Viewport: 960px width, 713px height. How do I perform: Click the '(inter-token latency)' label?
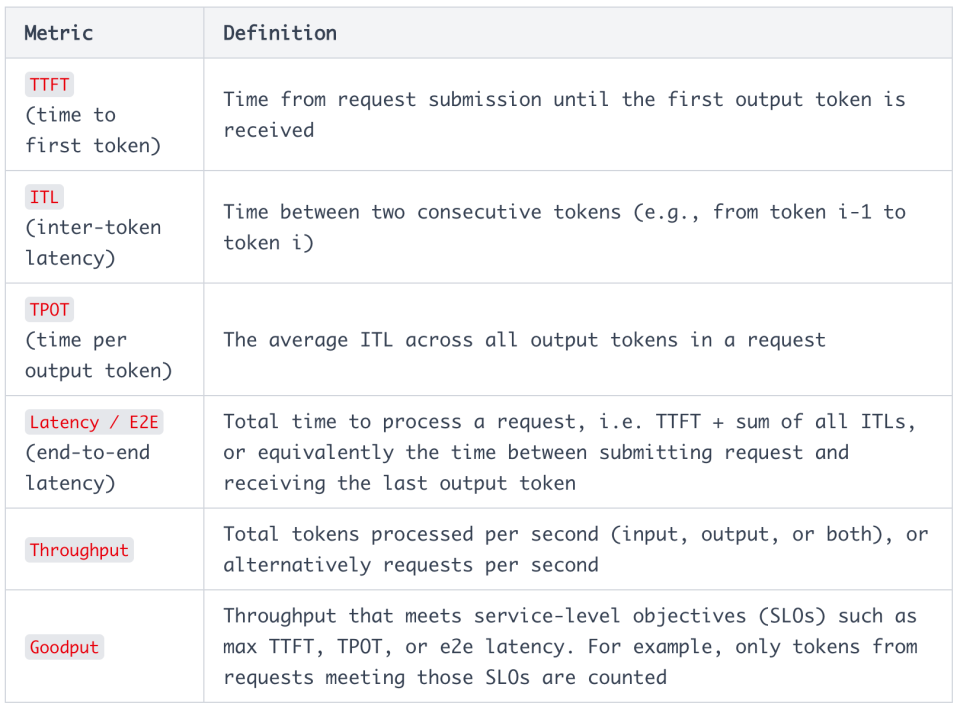tap(92, 242)
